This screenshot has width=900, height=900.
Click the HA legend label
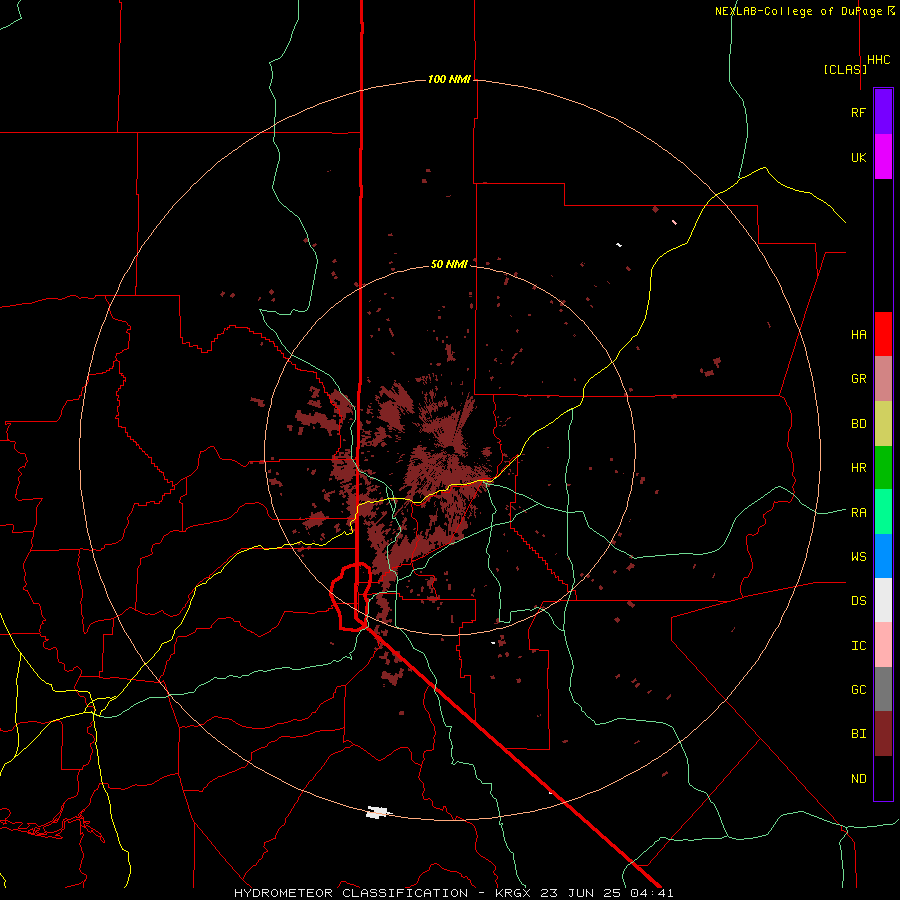click(858, 335)
